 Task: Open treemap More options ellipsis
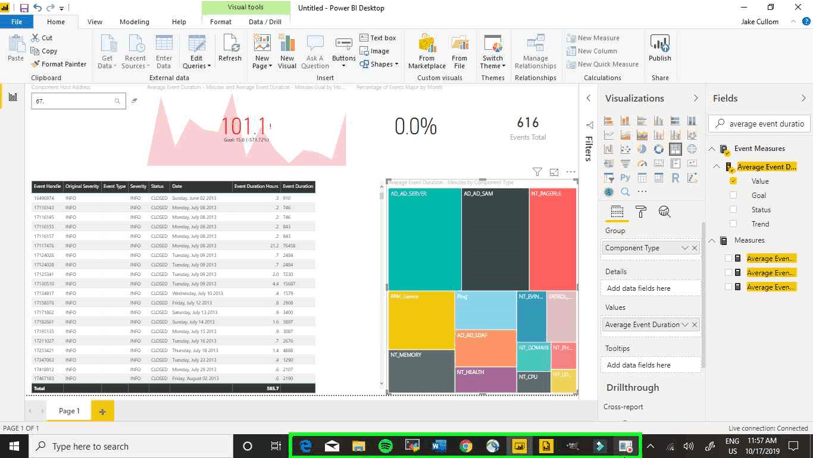click(x=571, y=172)
